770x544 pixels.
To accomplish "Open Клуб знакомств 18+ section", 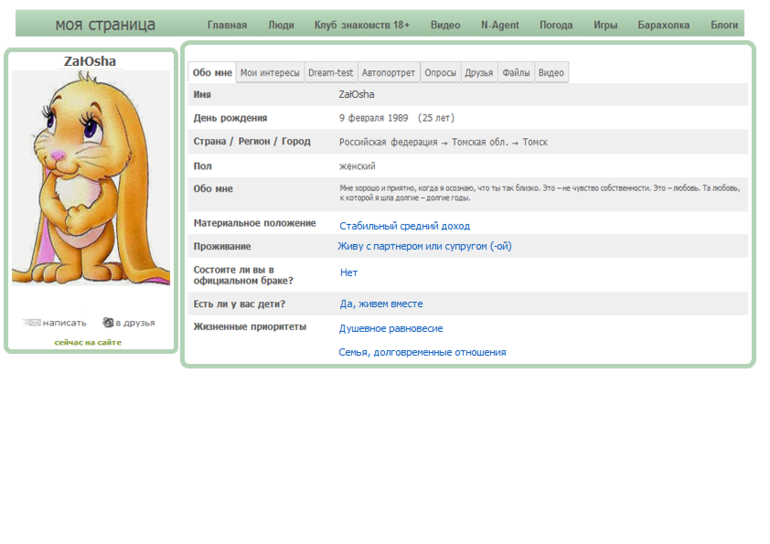I will coord(362,24).
